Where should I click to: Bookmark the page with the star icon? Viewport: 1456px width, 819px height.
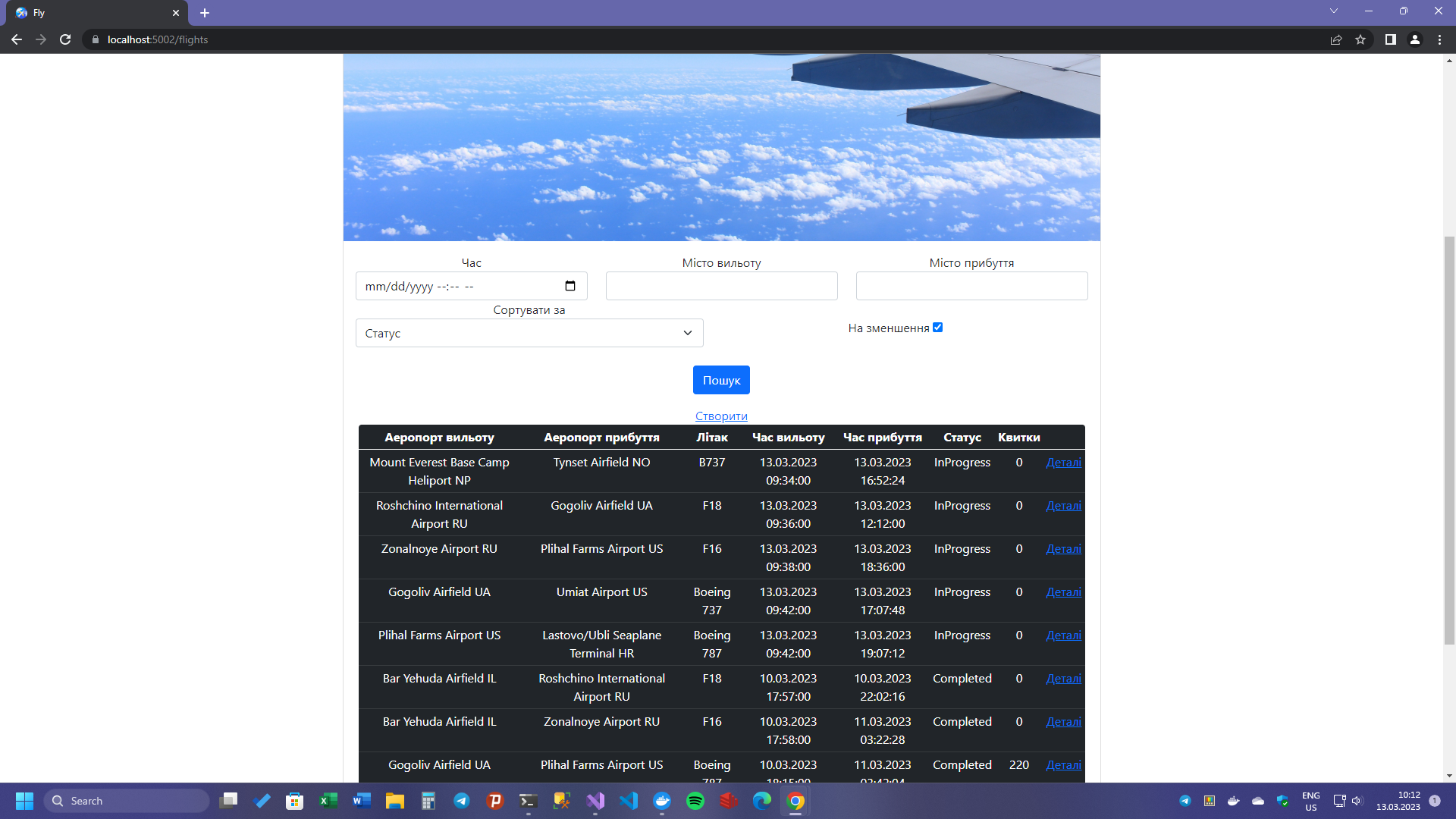1360,39
